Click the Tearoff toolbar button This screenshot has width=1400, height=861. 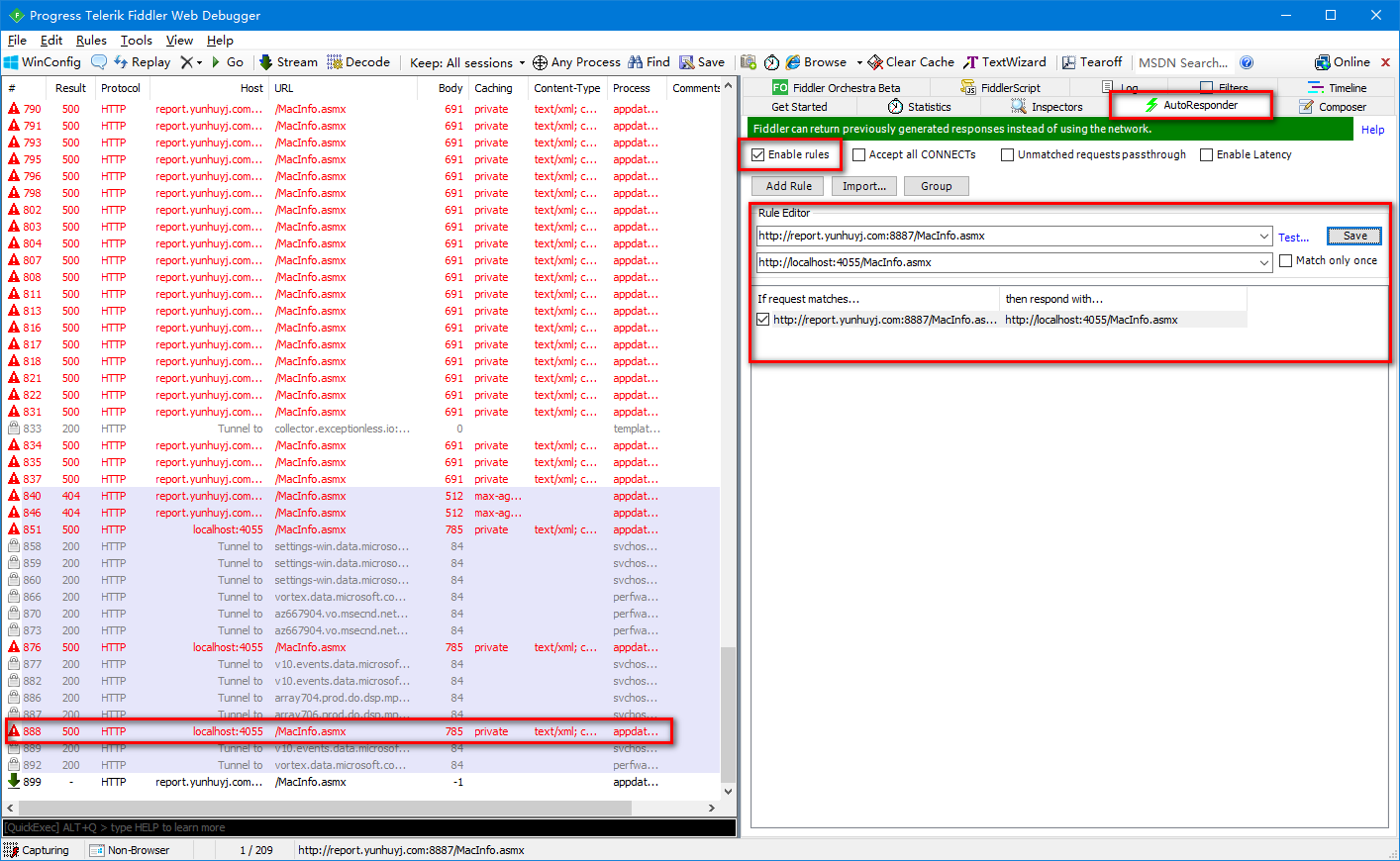coord(1092,61)
